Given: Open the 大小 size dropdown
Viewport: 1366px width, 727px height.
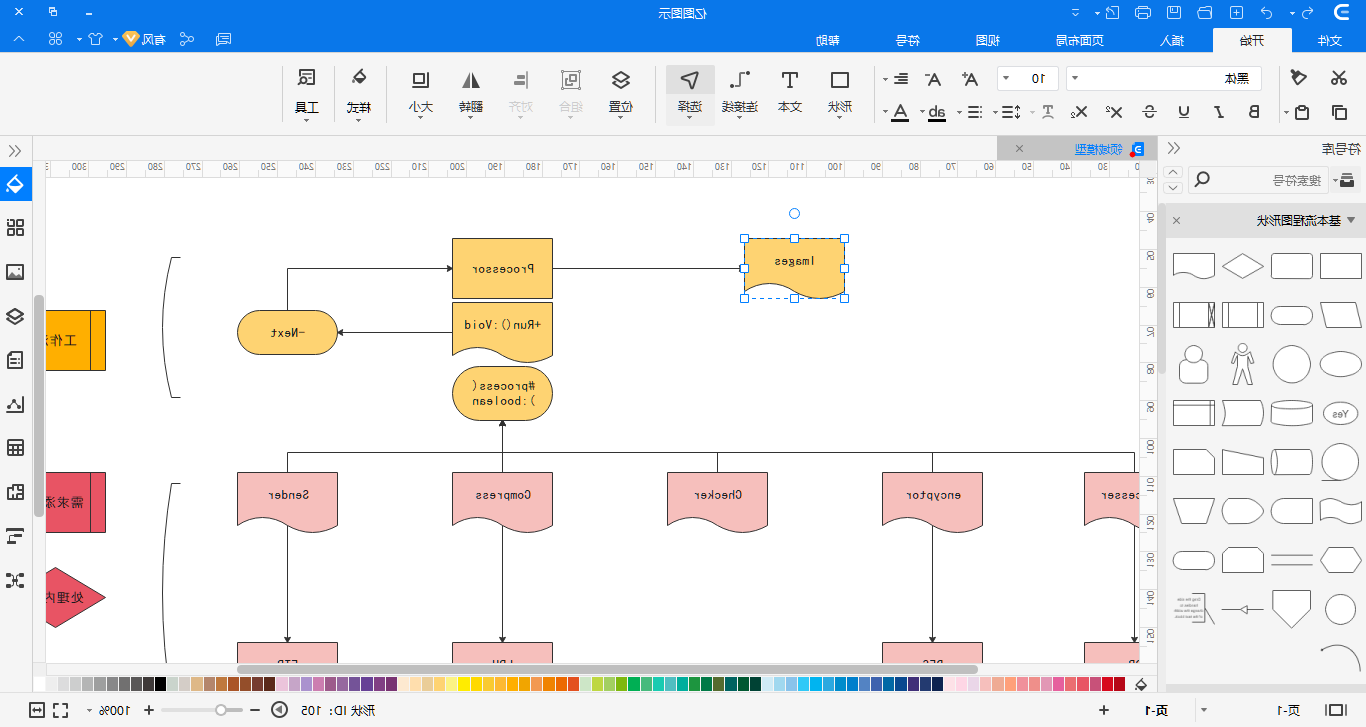Looking at the screenshot, I should [420, 93].
